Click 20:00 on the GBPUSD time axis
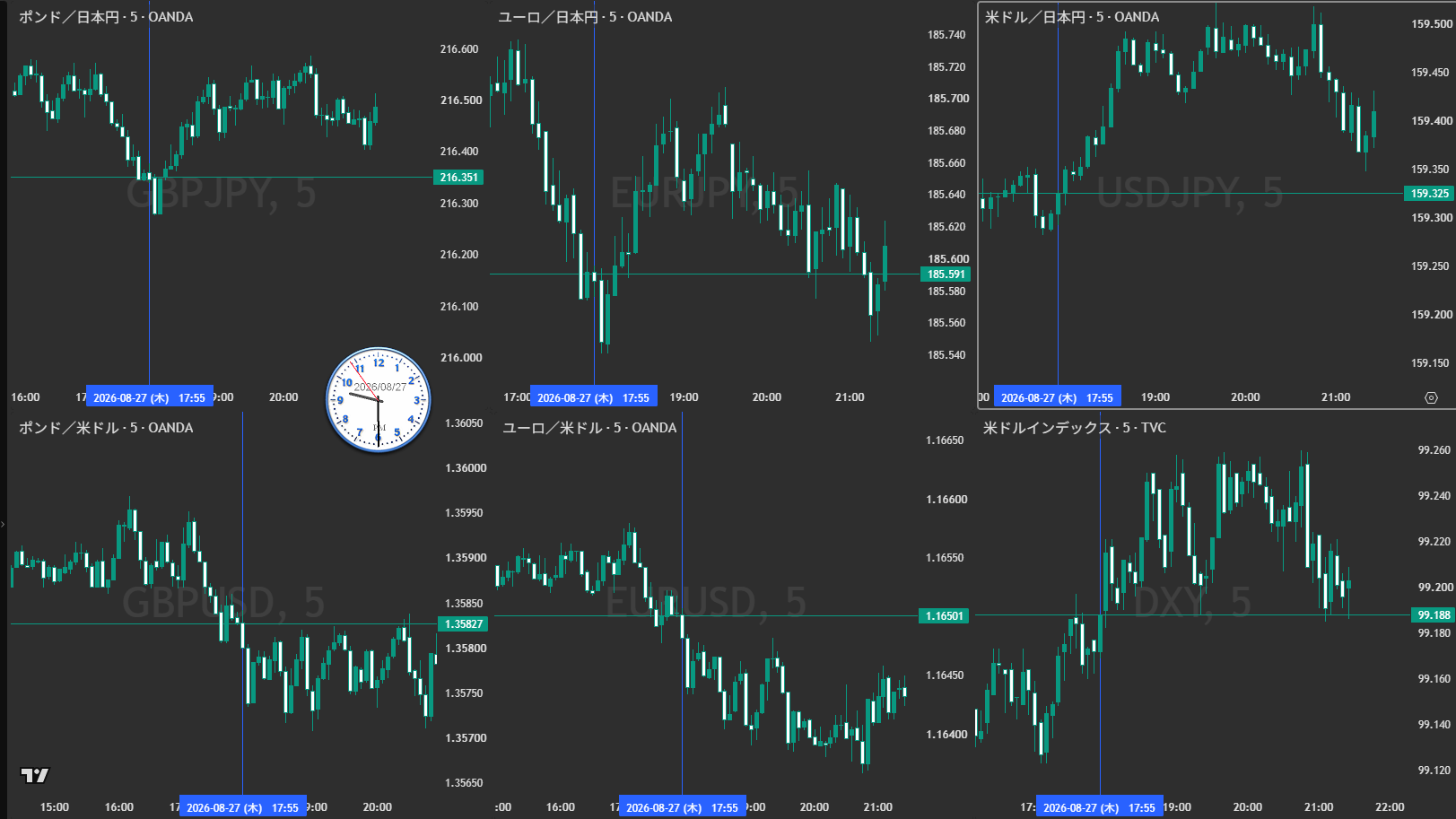The height and width of the screenshot is (819, 1456). coord(377,807)
